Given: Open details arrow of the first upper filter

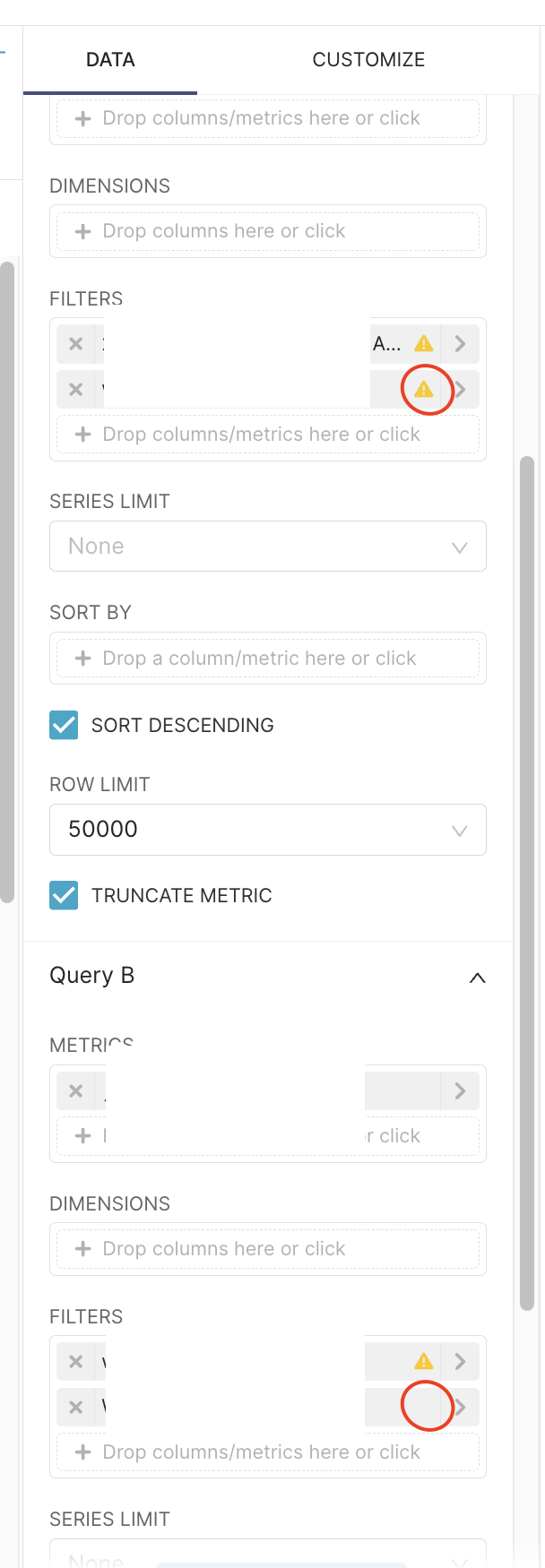Looking at the screenshot, I should point(460,343).
